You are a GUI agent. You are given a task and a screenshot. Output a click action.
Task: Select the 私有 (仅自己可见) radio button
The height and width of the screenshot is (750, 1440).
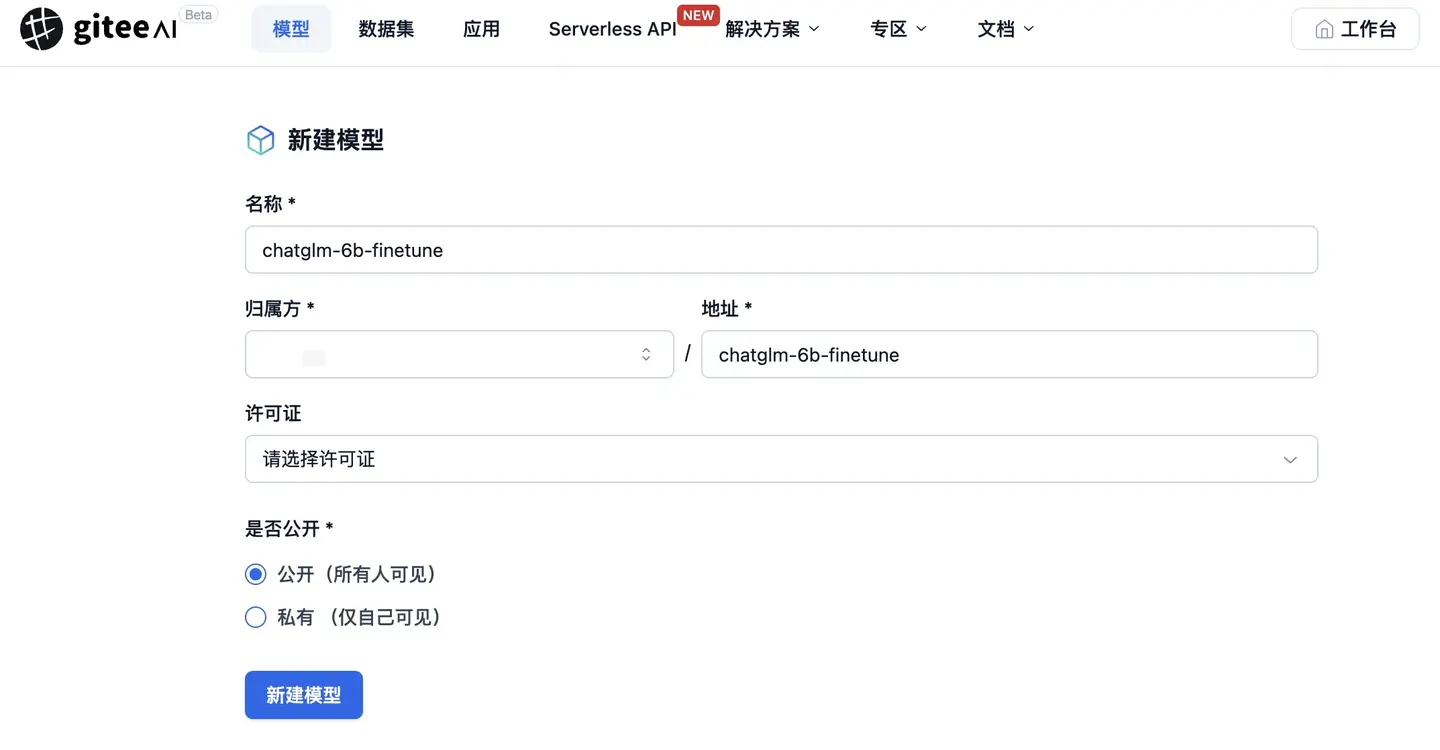(255, 617)
